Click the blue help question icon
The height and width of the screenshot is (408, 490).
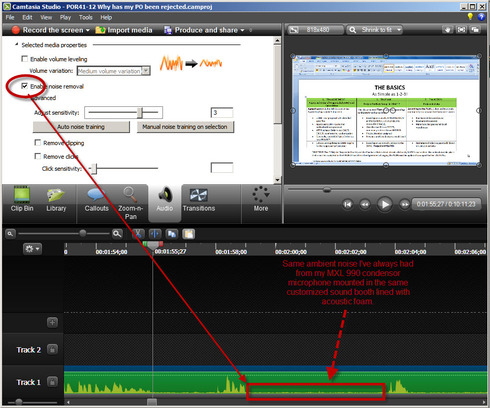pos(481,16)
